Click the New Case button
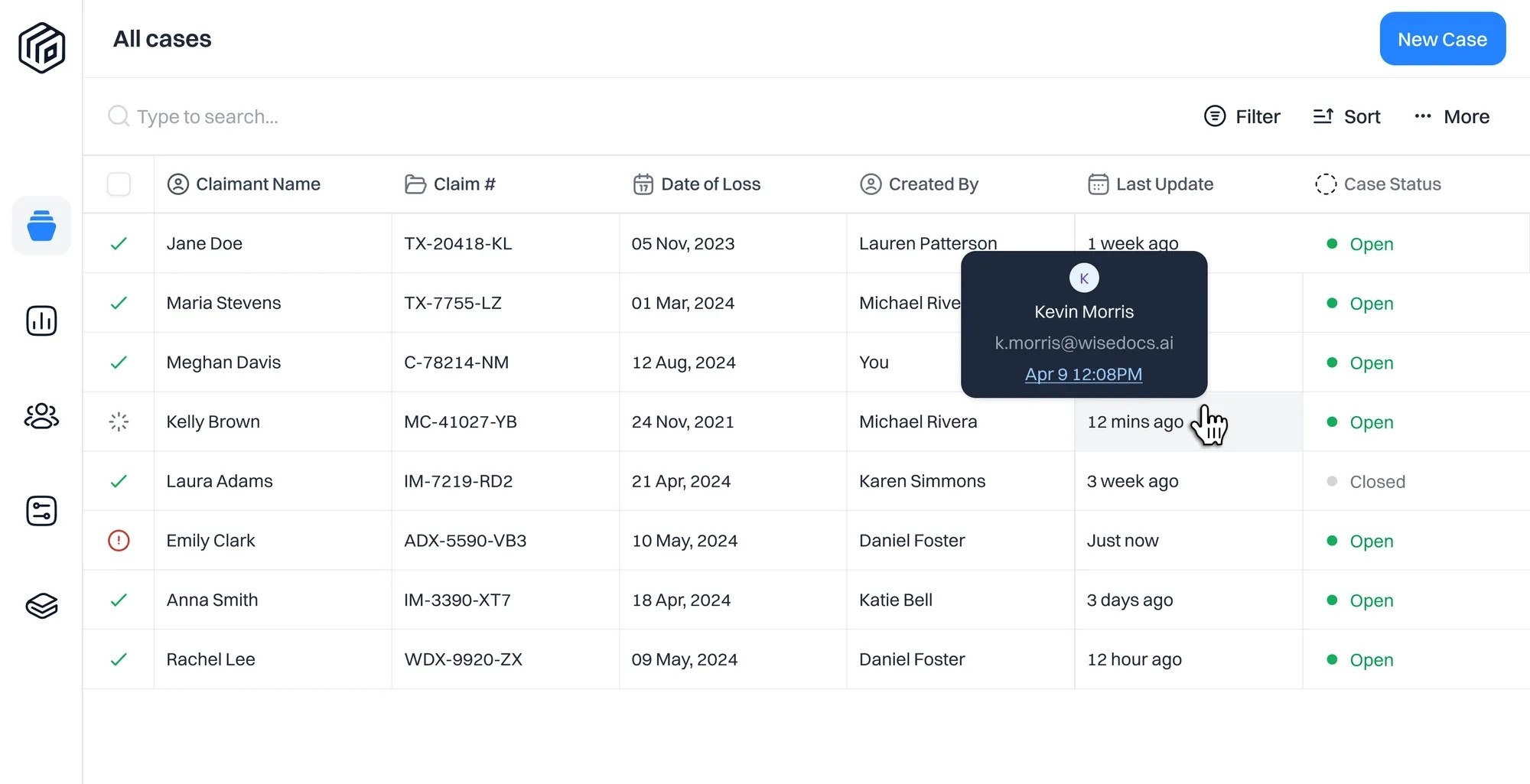Screen dimensions: 1530x784 pyautogui.click(x=1443, y=39)
